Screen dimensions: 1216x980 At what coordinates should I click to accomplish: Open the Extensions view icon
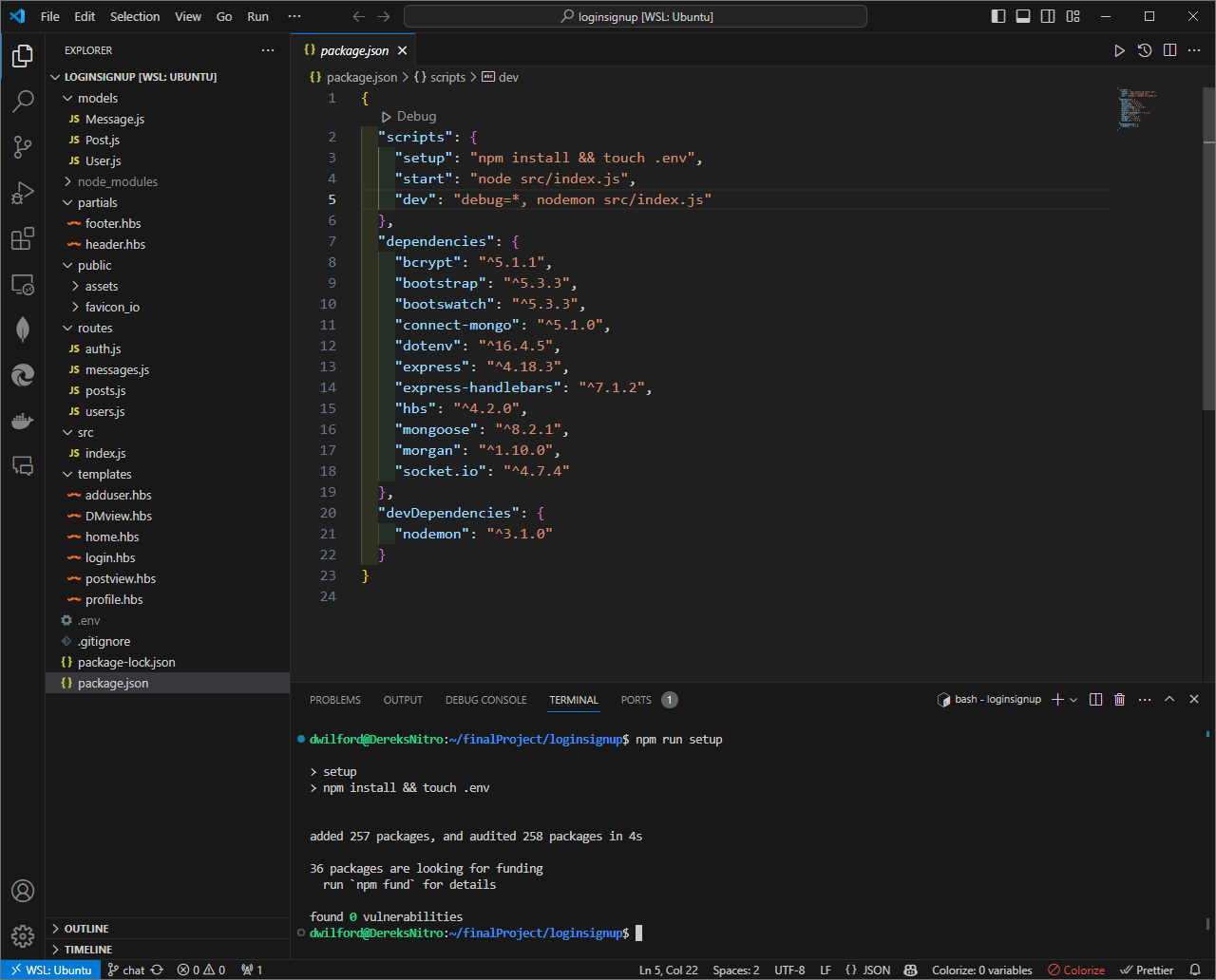pos(23,238)
